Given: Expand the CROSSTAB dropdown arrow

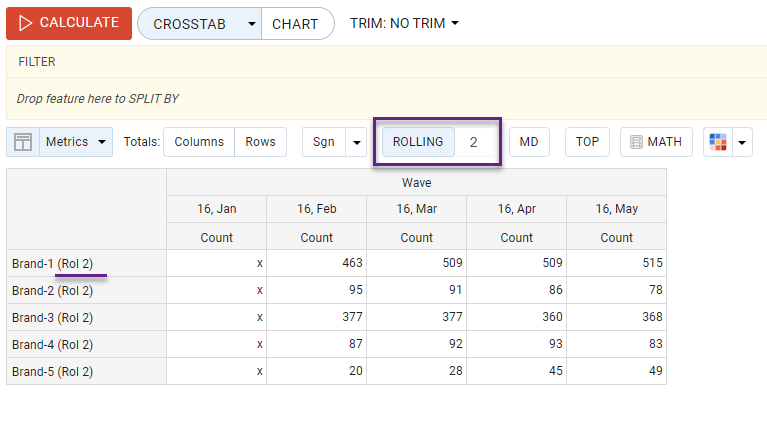Looking at the screenshot, I should pyautogui.click(x=251, y=24).
